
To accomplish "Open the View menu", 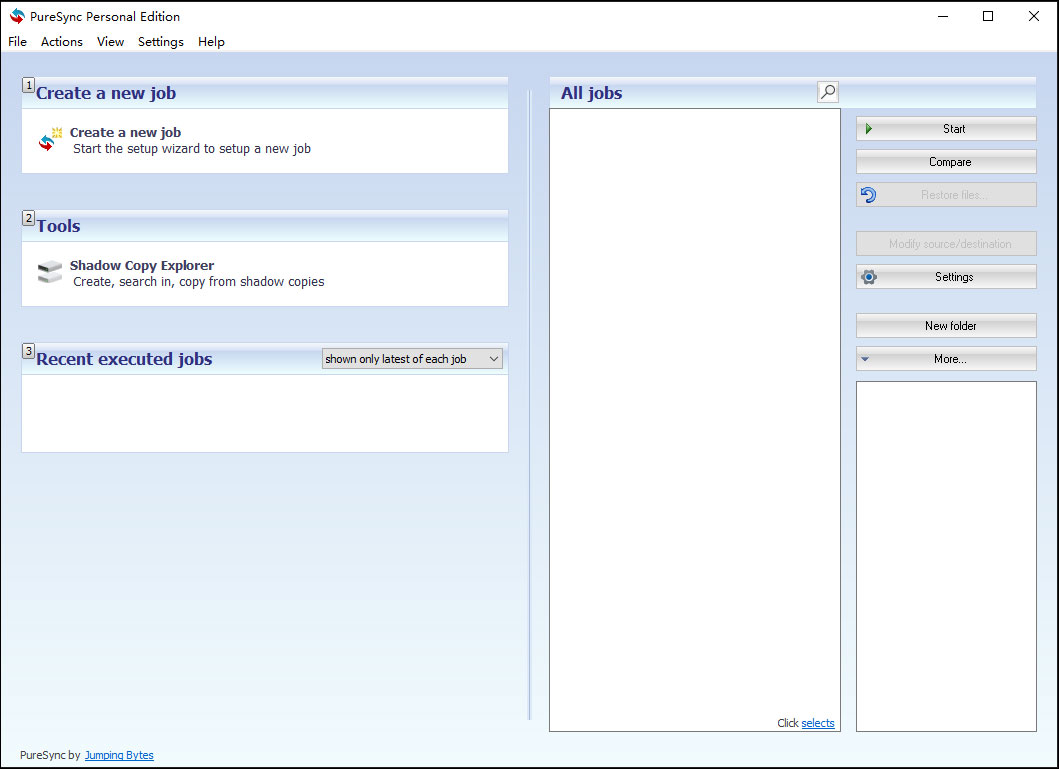I will click(x=110, y=42).
